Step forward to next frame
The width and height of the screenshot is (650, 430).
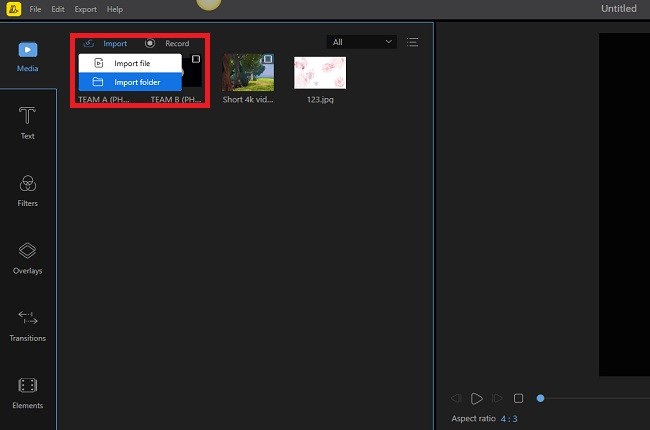coord(497,398)
